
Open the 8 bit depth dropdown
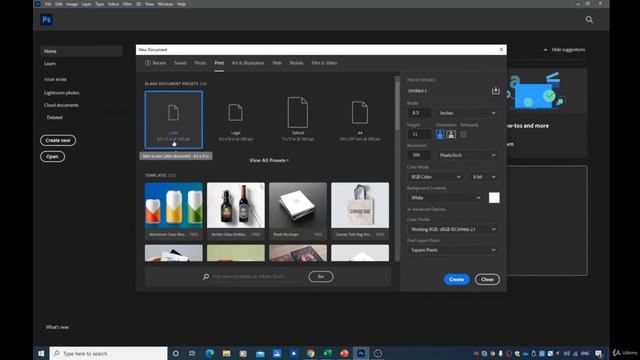coord(484,177)
